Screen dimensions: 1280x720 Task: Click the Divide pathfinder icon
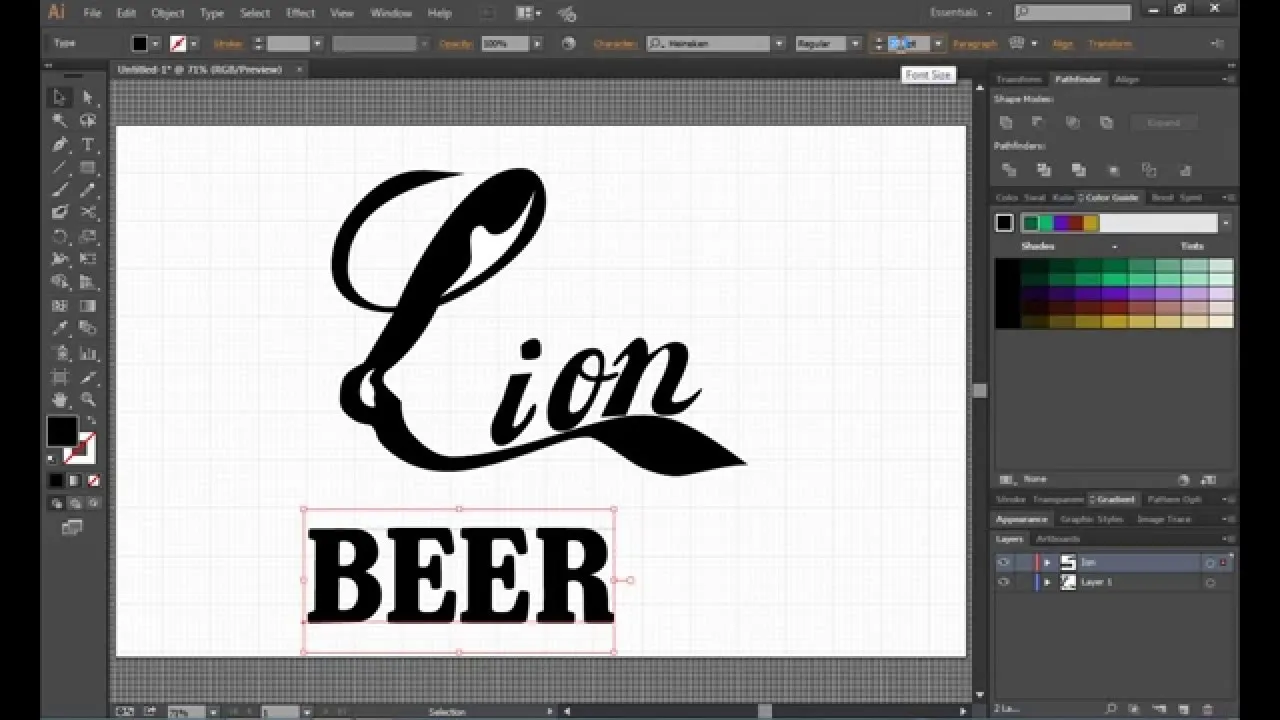coord(1009,170)
